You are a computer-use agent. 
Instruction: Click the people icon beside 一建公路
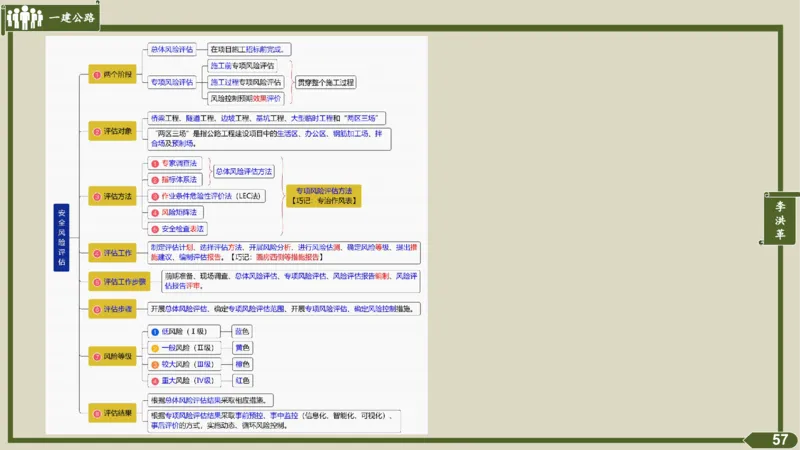pyautogui.click(x=24, y=17)
